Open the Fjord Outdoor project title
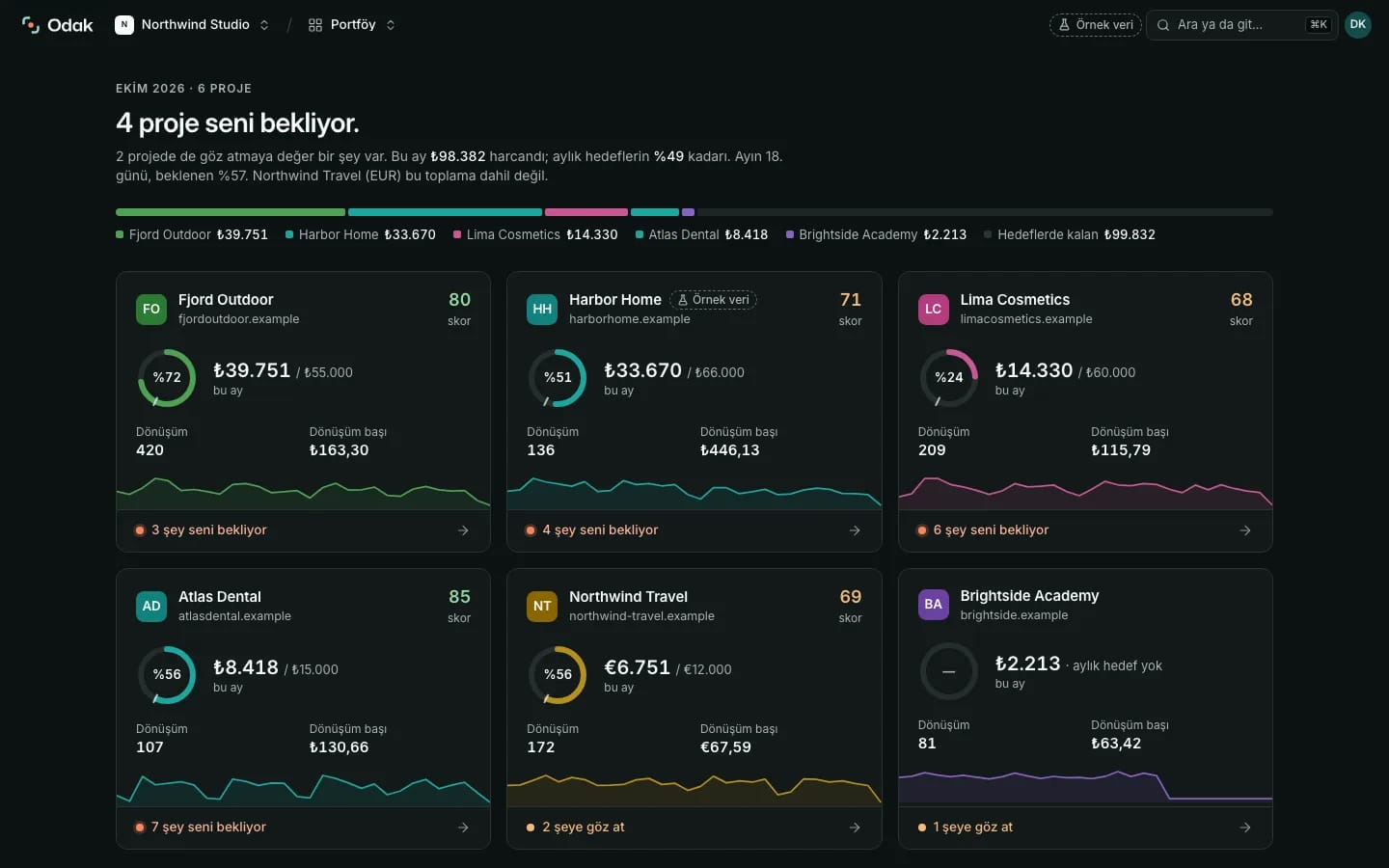 pos(226,300)
